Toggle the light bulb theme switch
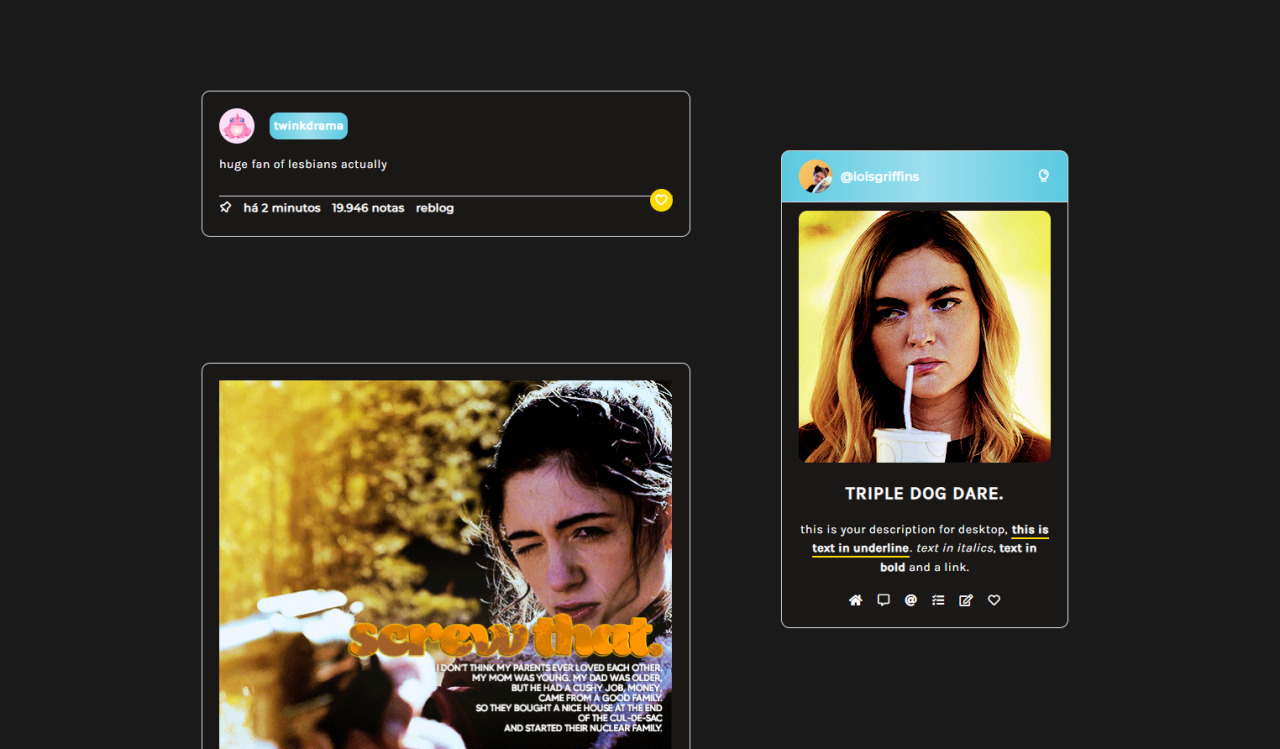The image size is (1280, 749). pos(1043,176)
